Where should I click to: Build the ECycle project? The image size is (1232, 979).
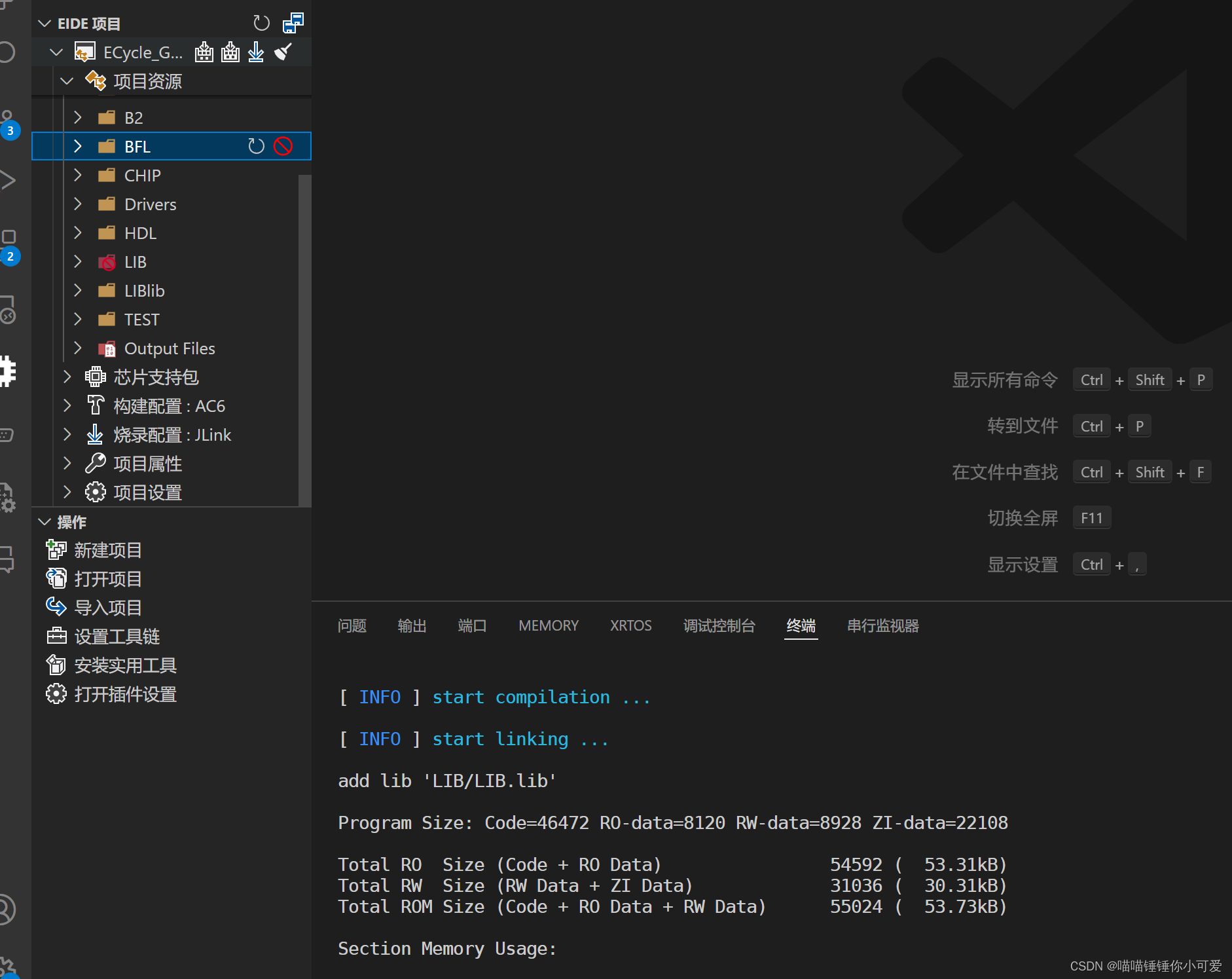[204, 52]
